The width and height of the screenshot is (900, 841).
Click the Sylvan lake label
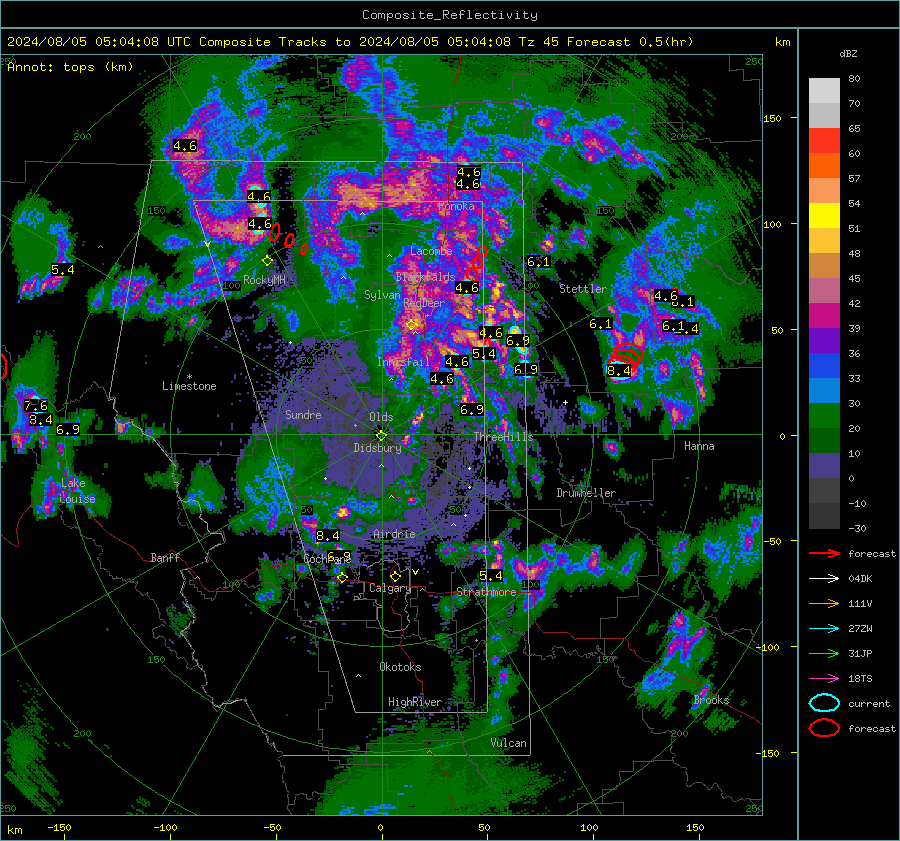pos(382,294)
